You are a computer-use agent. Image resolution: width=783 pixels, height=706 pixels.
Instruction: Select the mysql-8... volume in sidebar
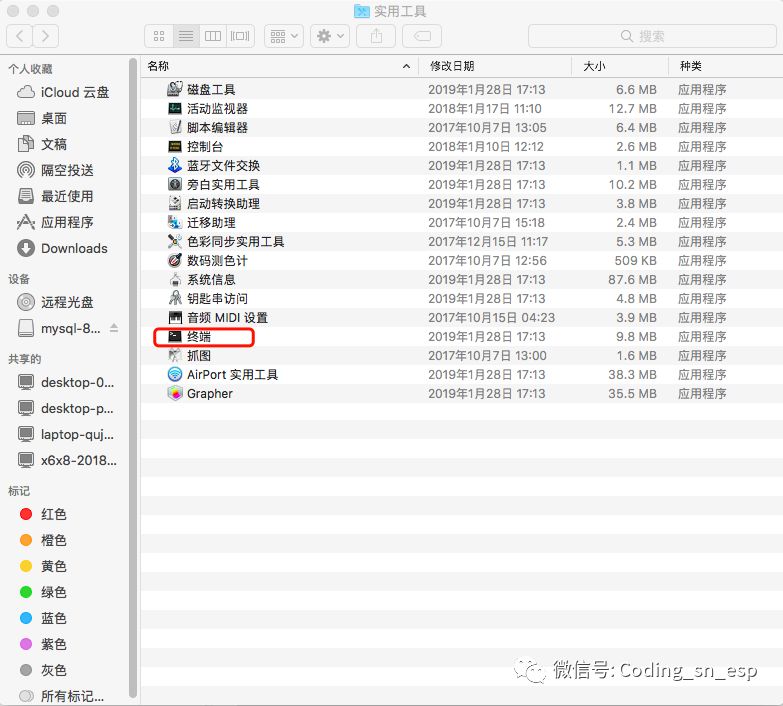59,328
